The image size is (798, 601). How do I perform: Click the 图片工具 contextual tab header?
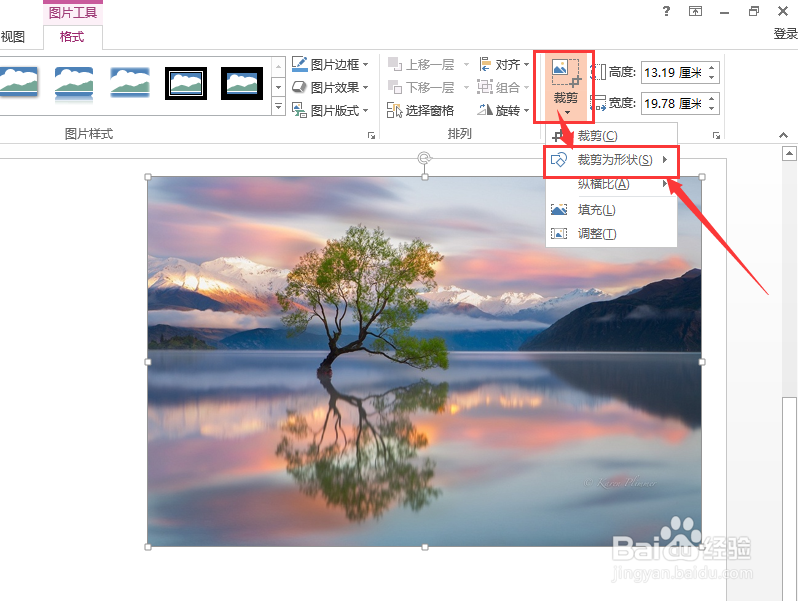pyautogui.click(x=73, y=13)
